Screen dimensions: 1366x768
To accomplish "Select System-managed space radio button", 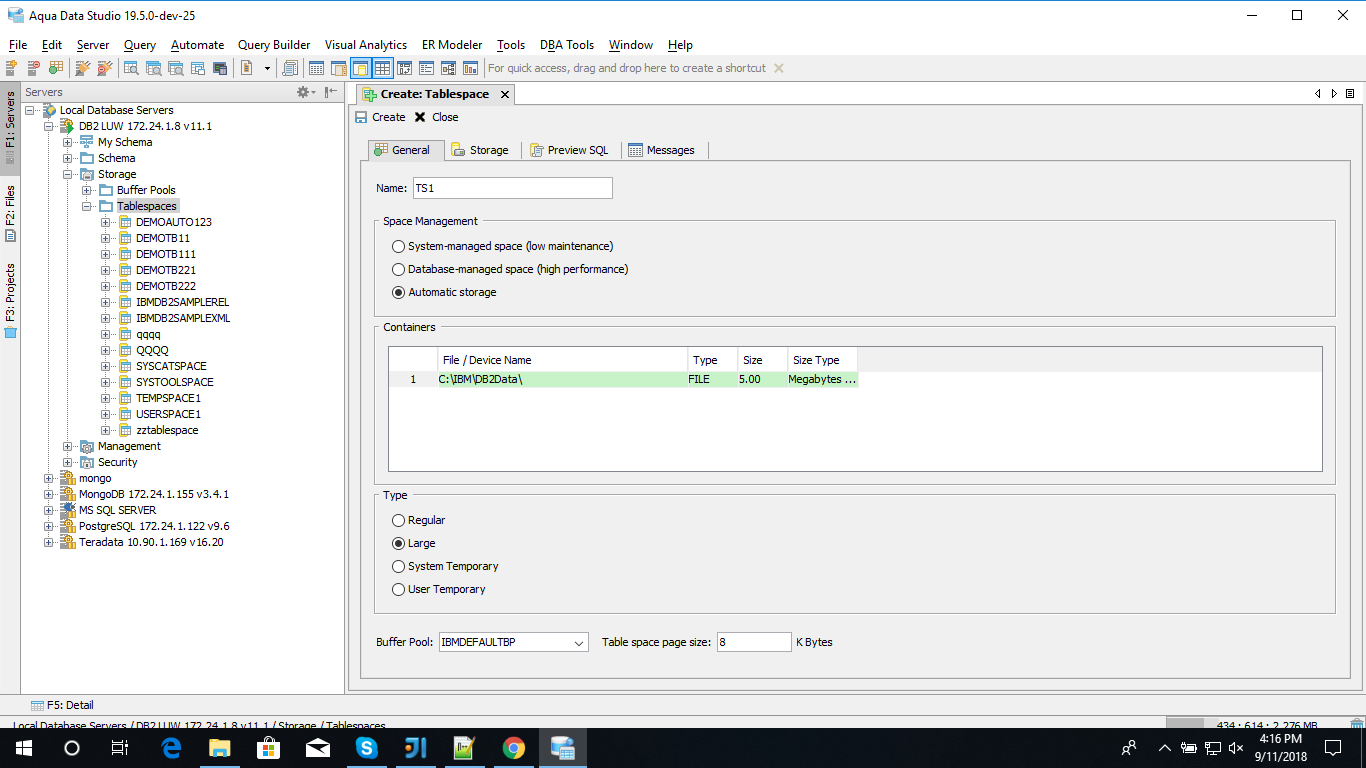I will [x=399, y=246].
